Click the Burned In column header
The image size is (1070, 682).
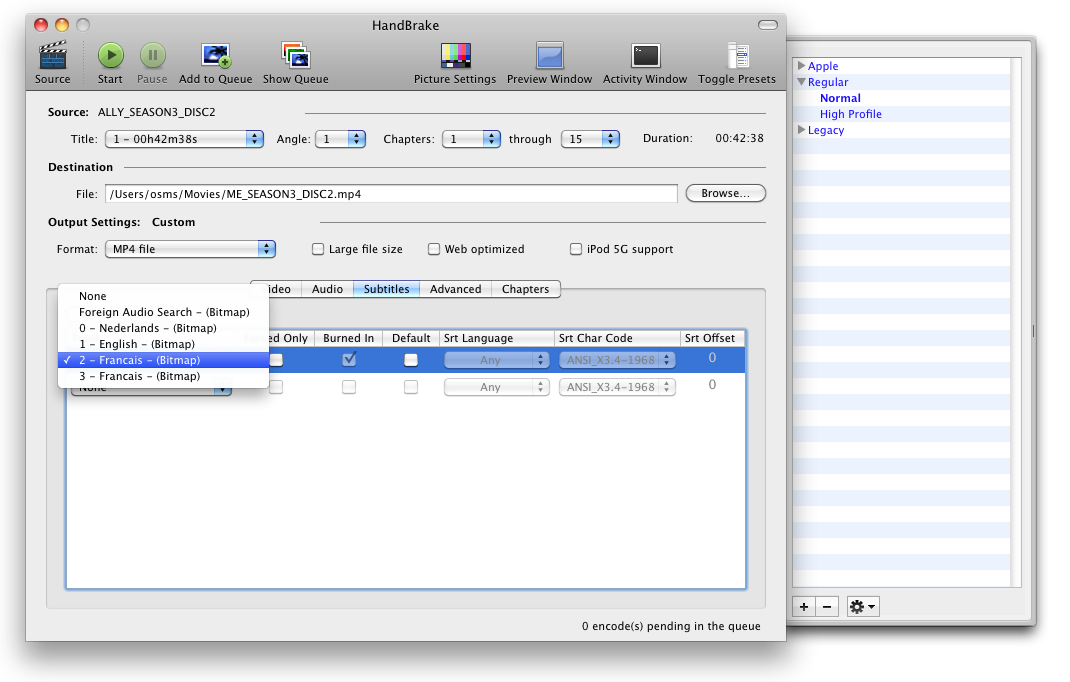[x=349, y=338]
